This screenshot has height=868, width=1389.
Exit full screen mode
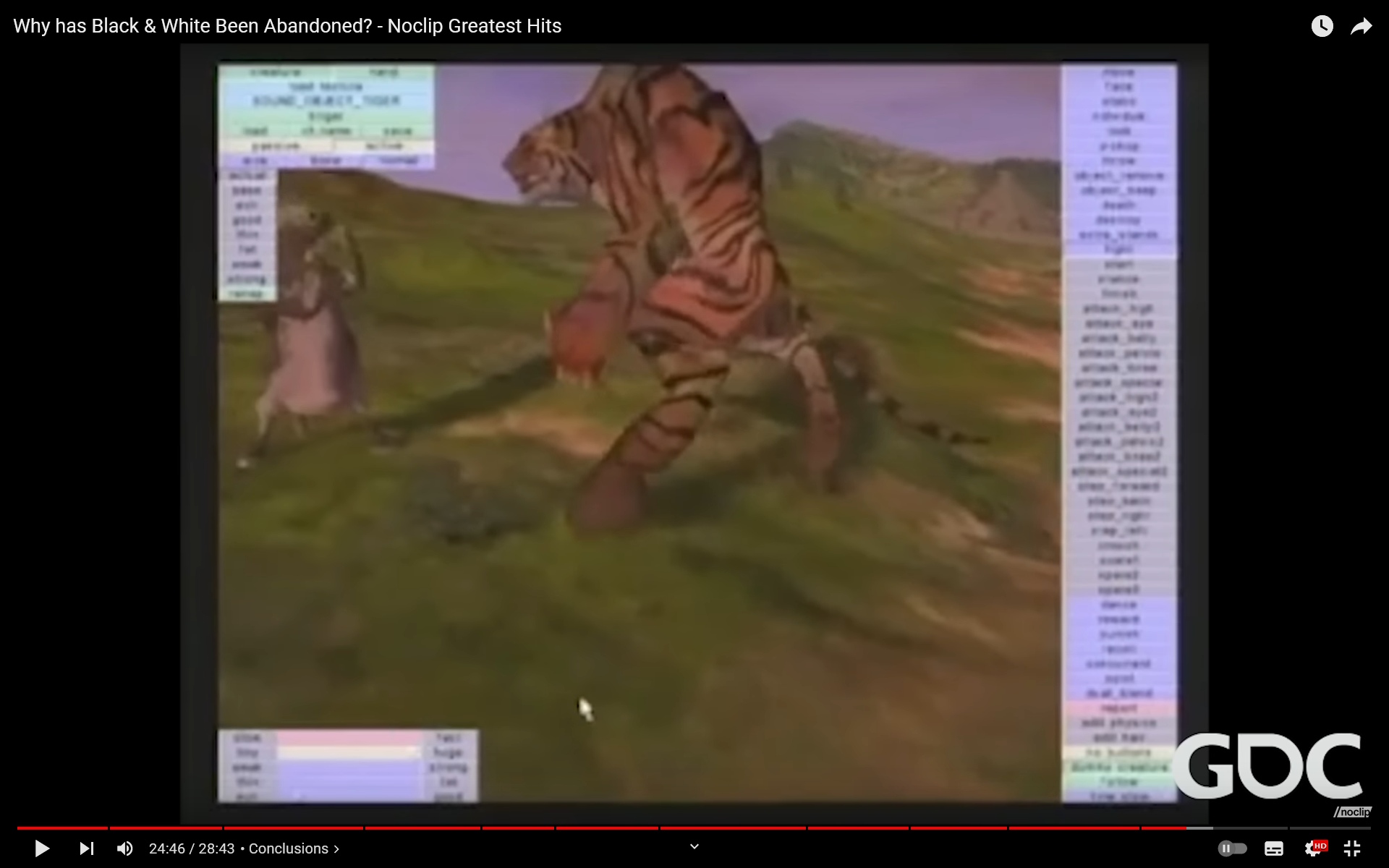1352,848
